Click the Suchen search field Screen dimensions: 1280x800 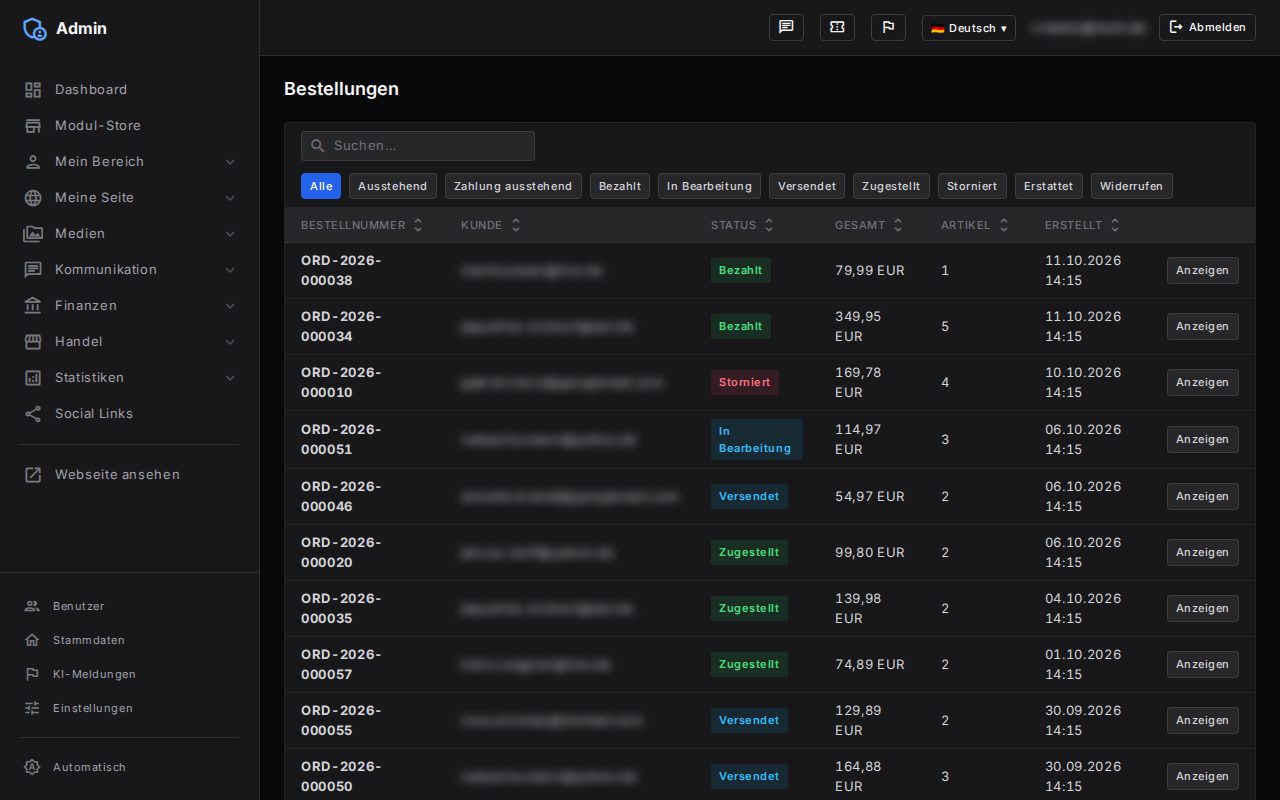click(418, 146)
